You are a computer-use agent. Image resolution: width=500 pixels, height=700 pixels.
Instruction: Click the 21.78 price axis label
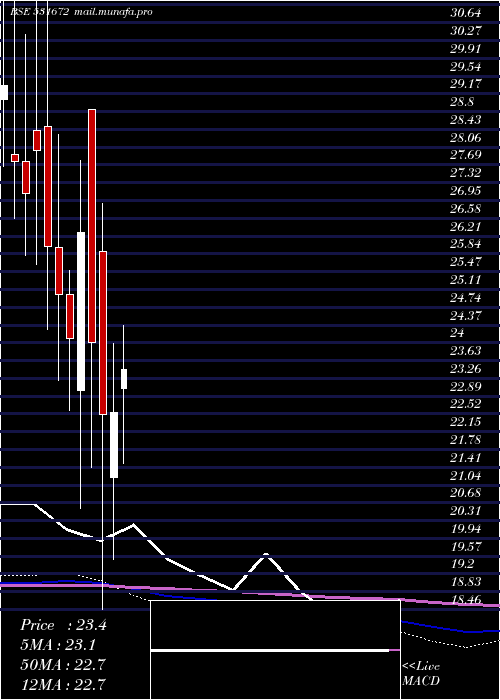[466, 440]
